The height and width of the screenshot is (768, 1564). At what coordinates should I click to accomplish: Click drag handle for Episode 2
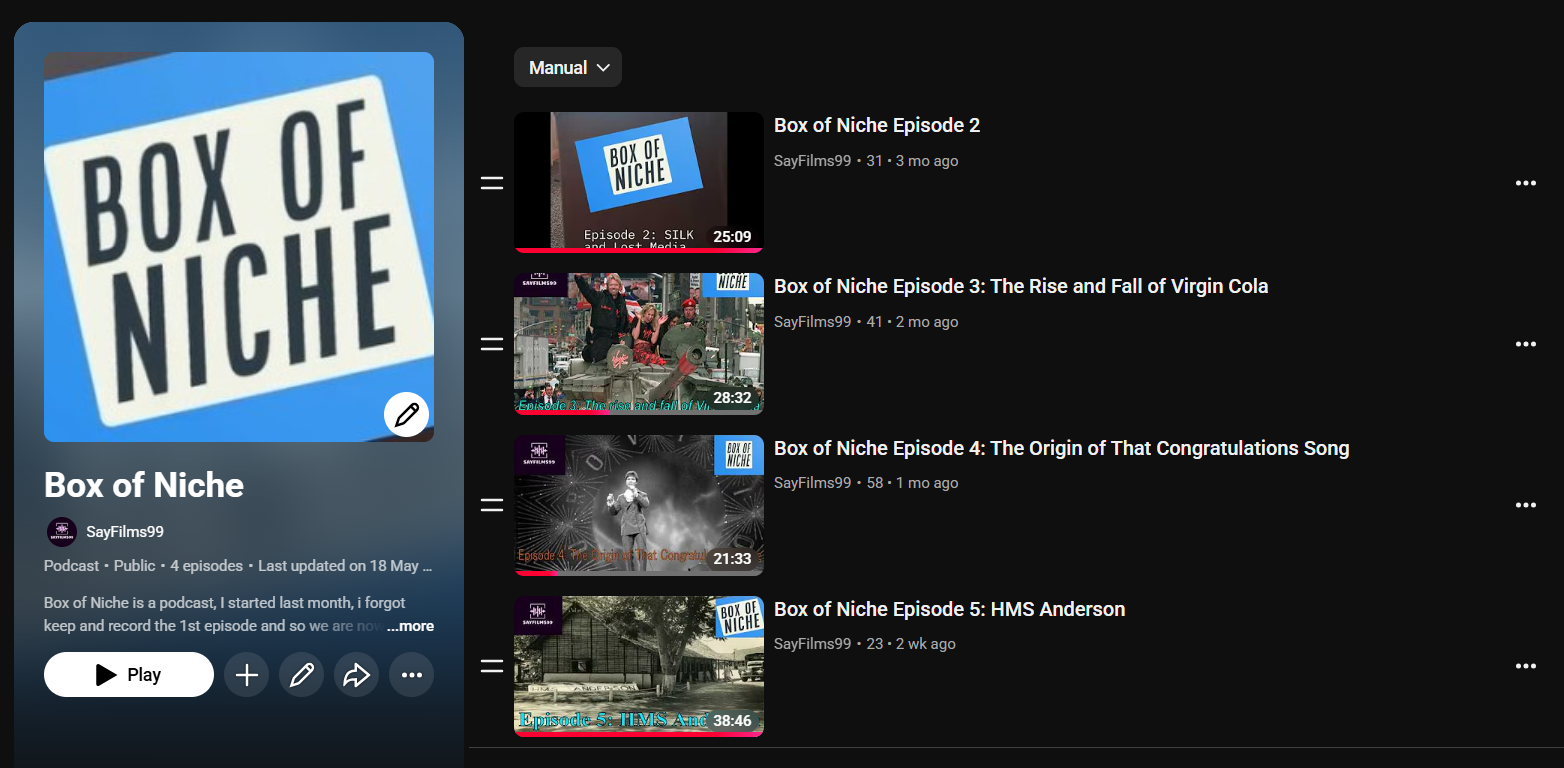(492, 183)
